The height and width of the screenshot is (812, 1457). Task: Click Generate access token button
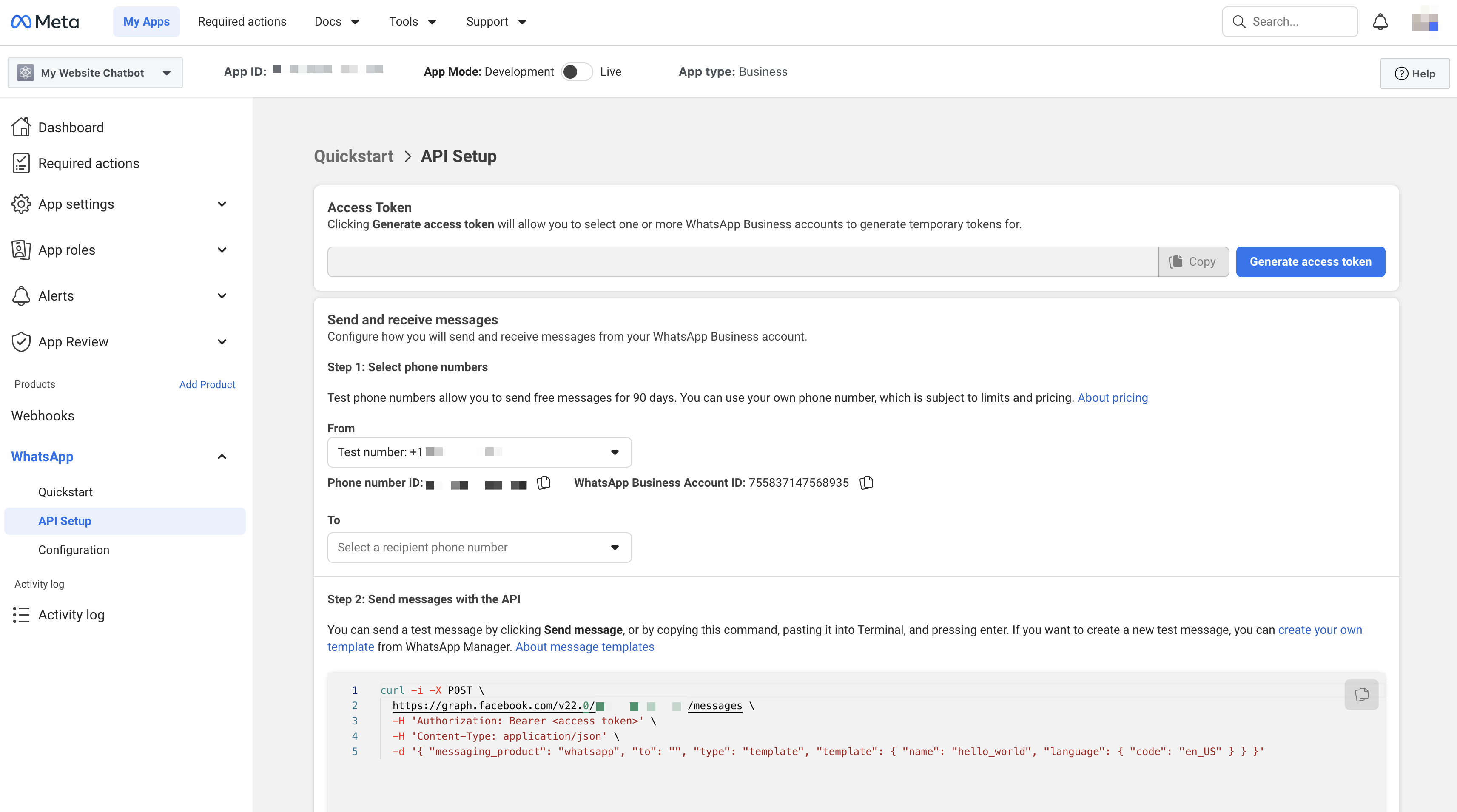click(1310, 262)
